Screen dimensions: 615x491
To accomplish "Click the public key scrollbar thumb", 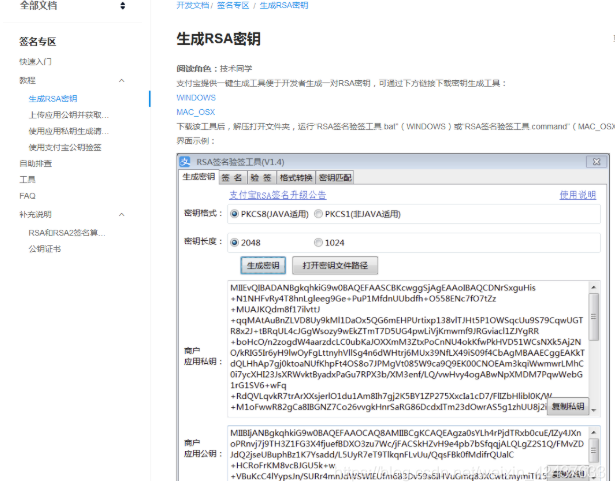I will (594, 451).
